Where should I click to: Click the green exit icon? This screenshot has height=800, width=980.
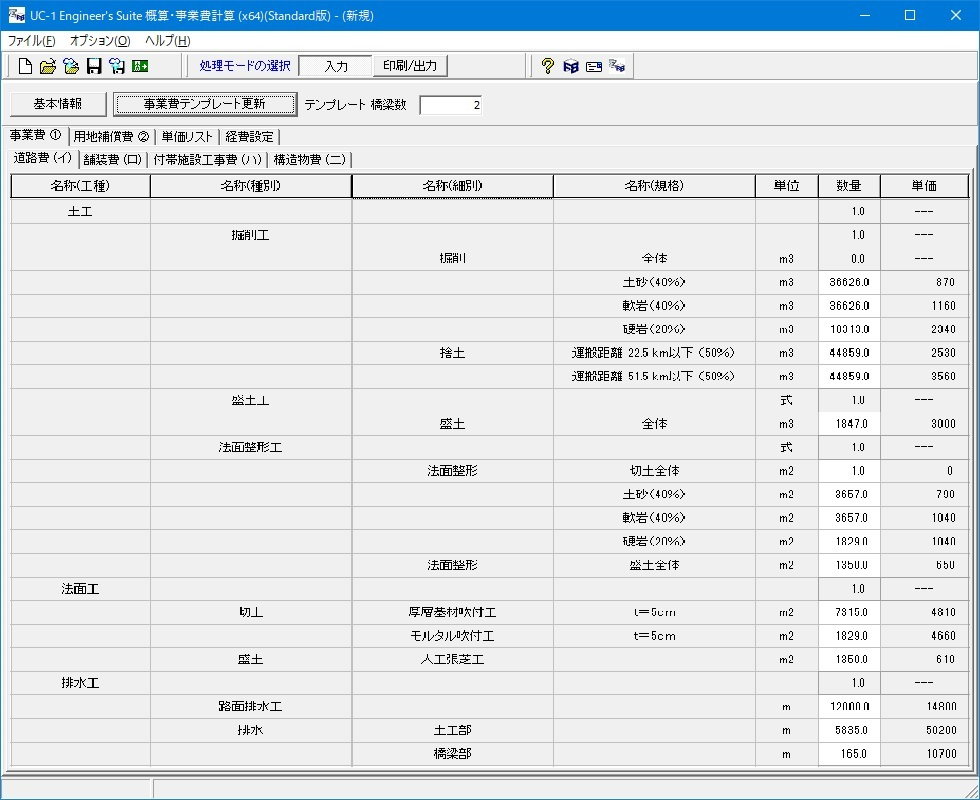(140, 66)
